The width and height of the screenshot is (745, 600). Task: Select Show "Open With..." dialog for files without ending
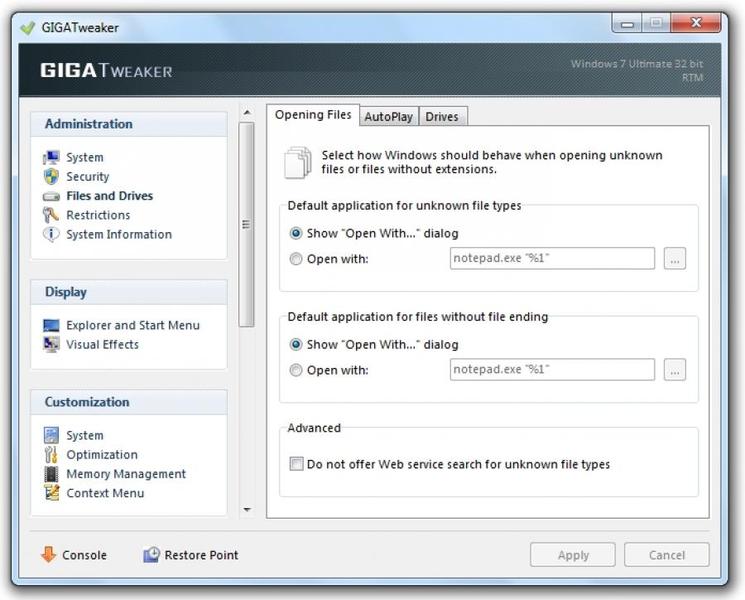click(x=296, y=344)
